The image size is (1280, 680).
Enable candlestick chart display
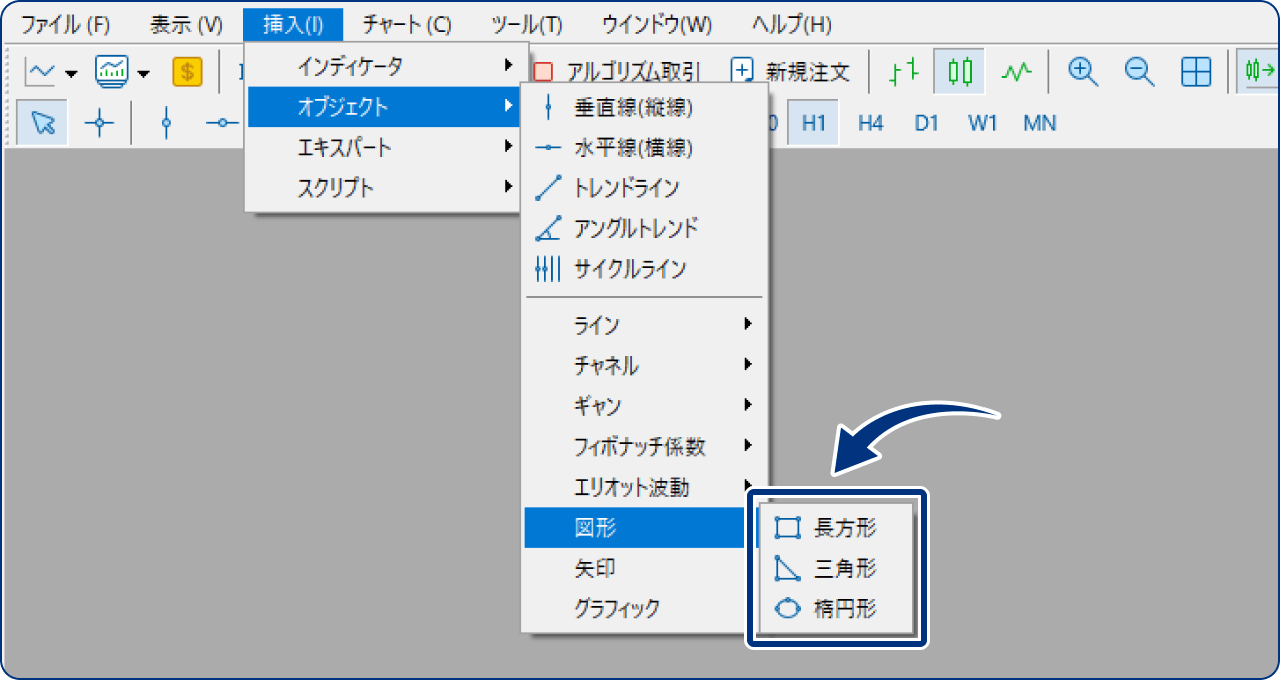[x=958, y=72]
